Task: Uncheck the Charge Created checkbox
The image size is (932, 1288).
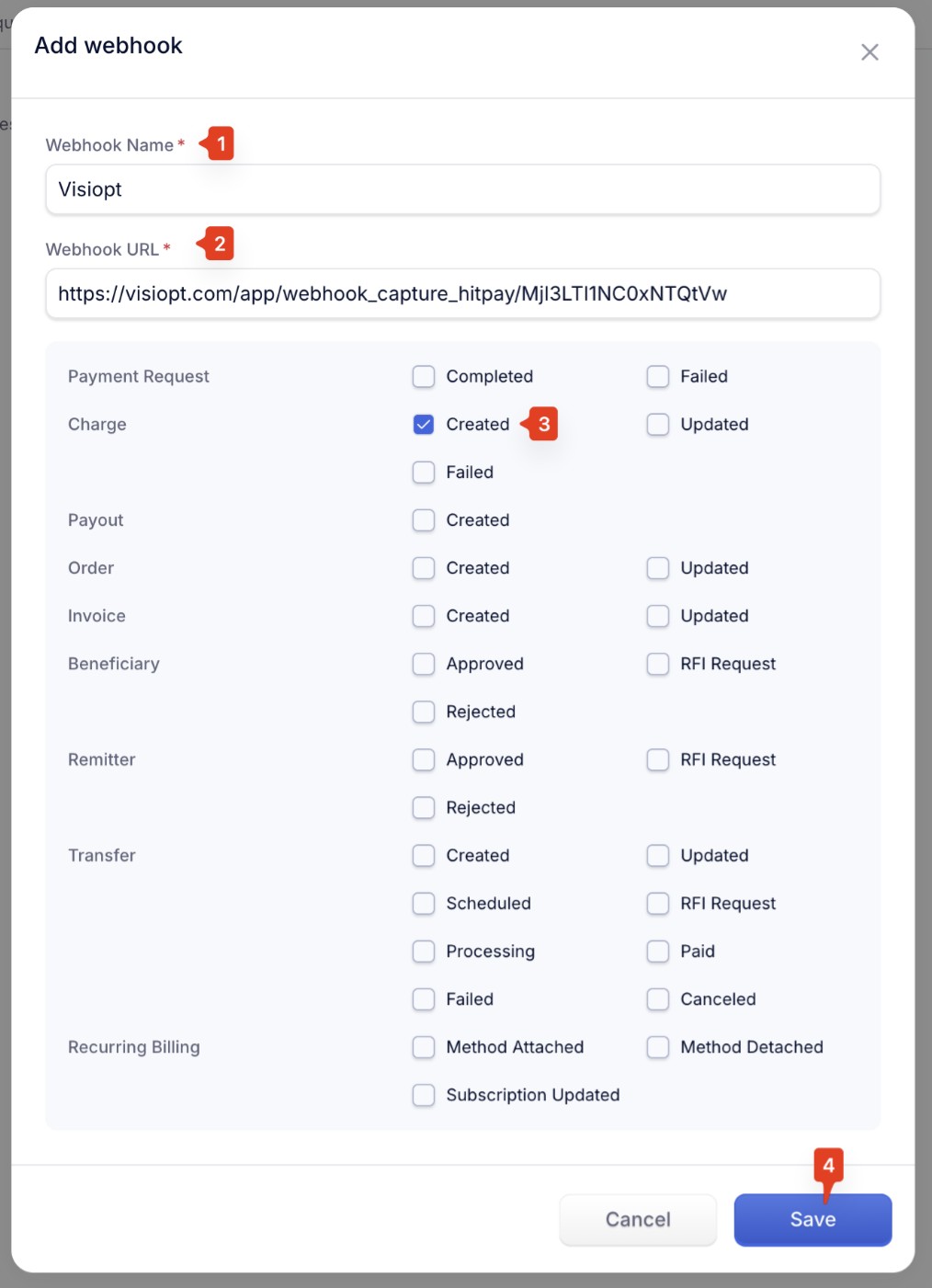Action: click(424, 424)
